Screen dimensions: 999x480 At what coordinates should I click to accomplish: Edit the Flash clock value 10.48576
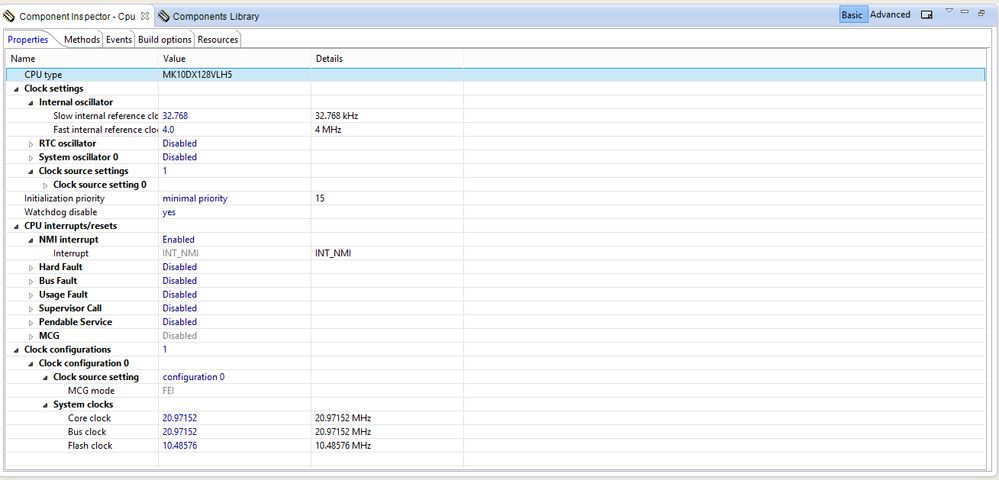pos(180,446)
